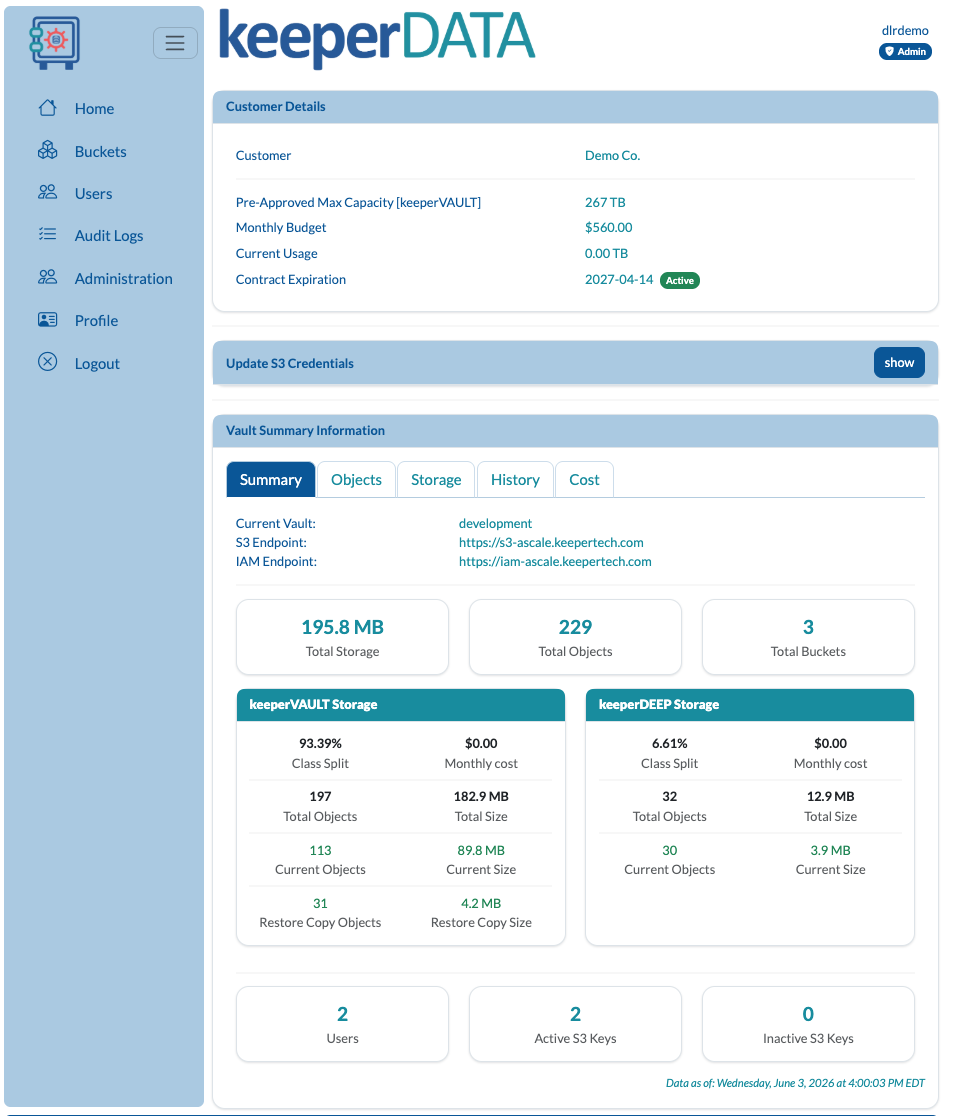953x1116 pixels.
Task: Open the Profile page
Action: tap(96, 320)
